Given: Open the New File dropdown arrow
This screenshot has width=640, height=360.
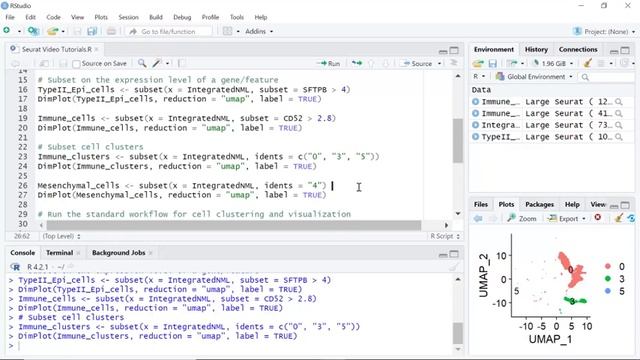Looking at the screenshot, I should (19, 31).
